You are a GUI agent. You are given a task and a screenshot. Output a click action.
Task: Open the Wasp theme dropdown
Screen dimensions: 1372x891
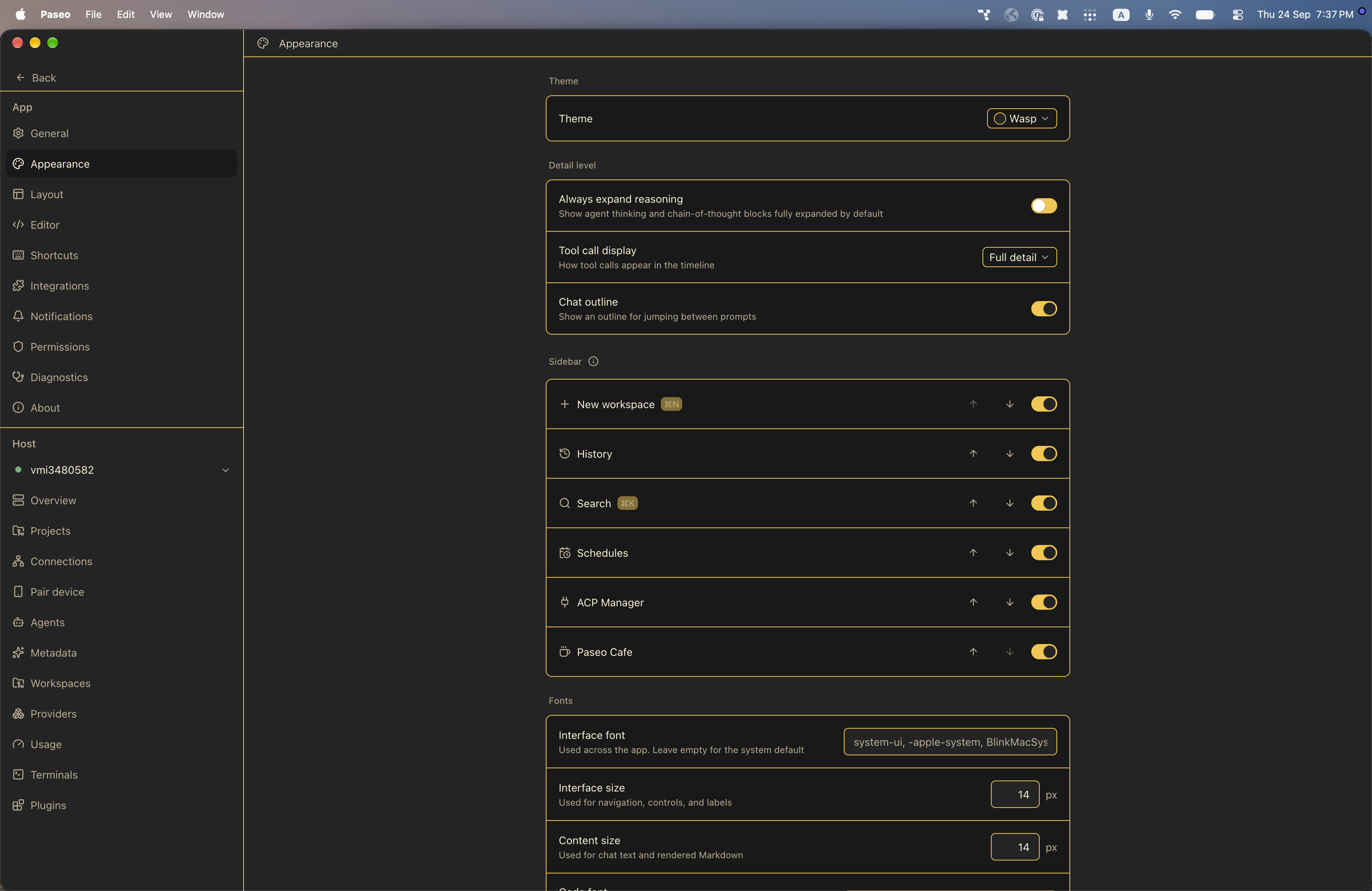point(1021,118)
